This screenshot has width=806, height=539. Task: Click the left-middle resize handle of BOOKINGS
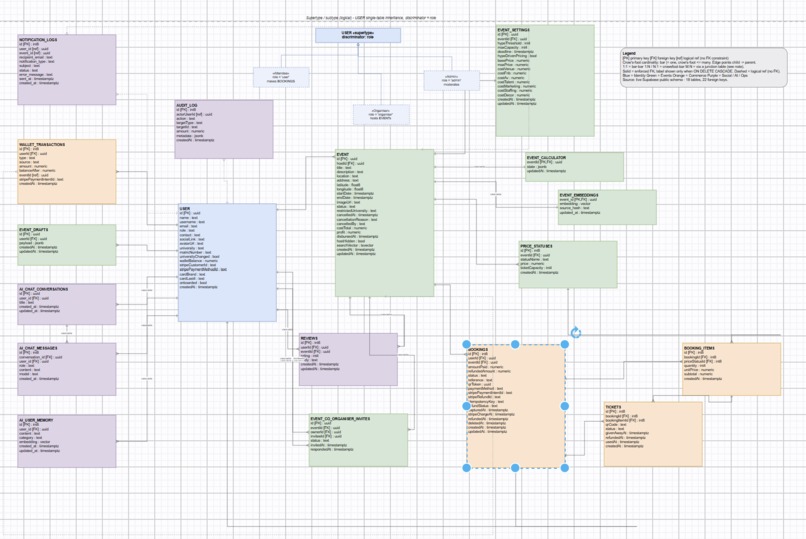pos(466,406)
